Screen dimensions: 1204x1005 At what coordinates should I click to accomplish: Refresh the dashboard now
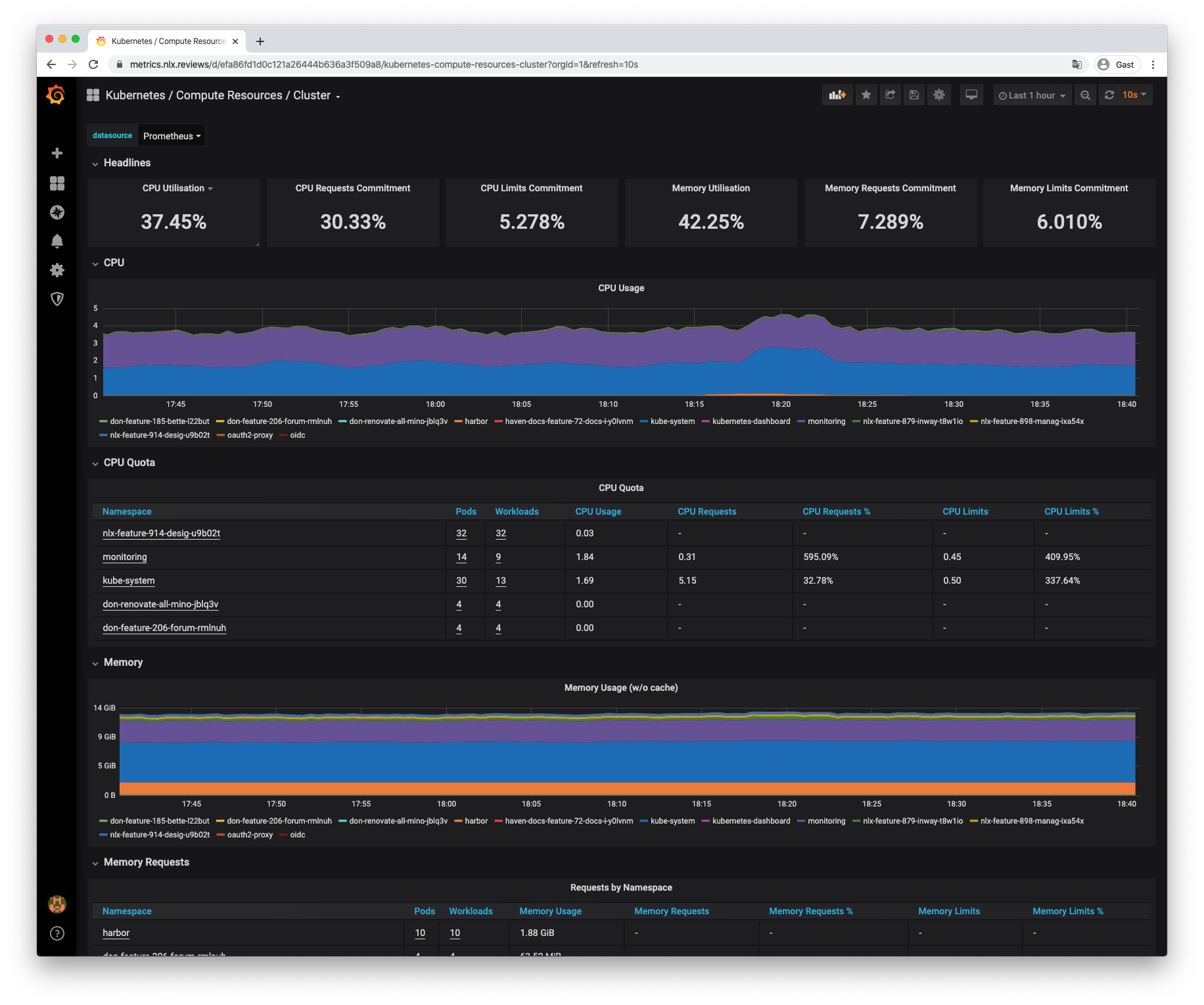pyautogui.click(x=1109, y=95)
